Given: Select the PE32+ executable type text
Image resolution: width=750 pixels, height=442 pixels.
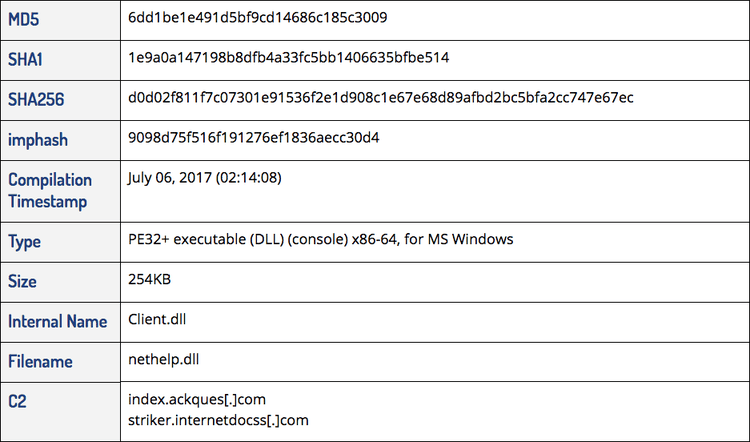Looking at the screenshot, I should pos(321,240).
